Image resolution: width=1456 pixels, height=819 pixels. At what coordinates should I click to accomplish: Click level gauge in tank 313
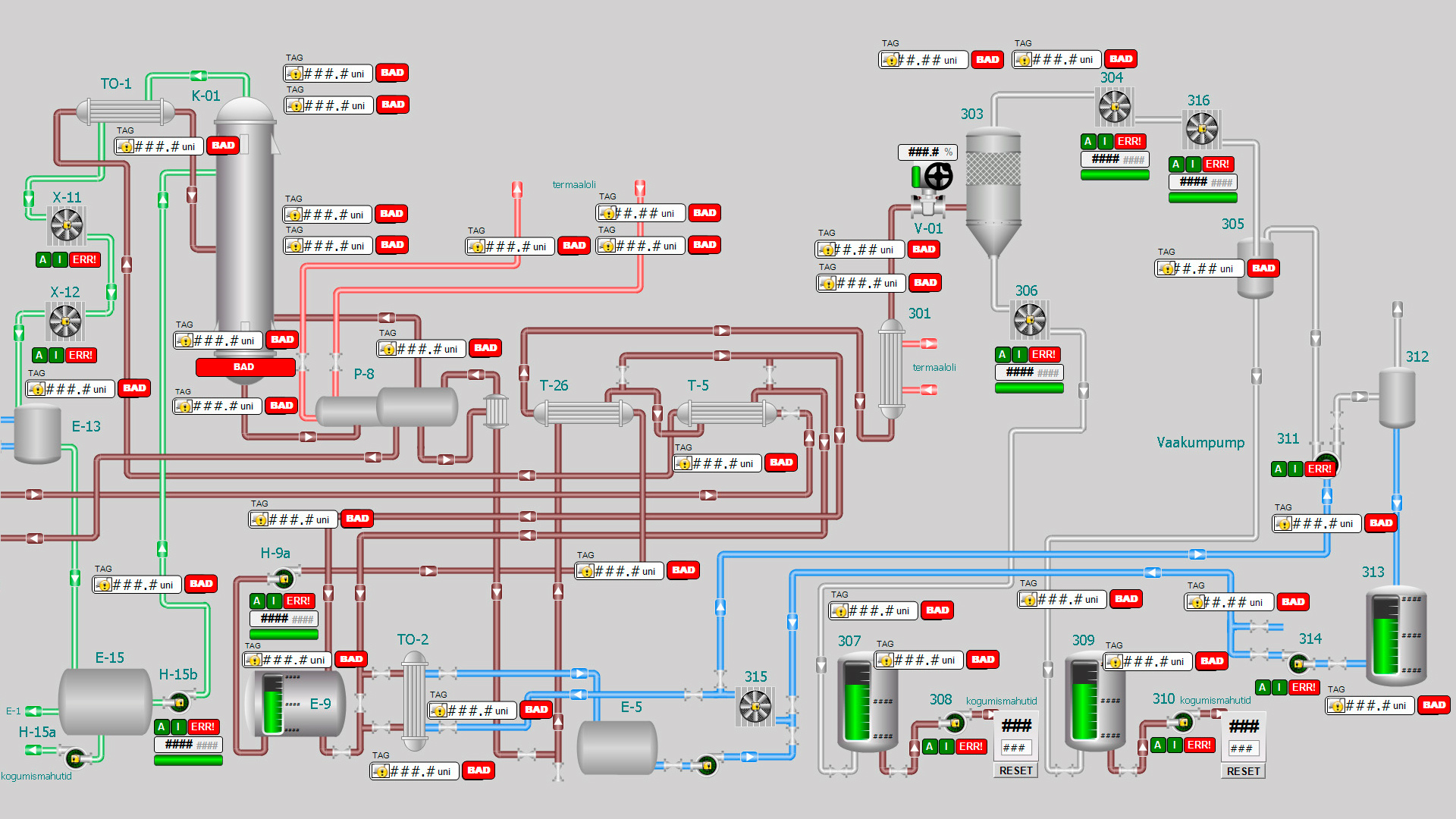click(1385, 635)
